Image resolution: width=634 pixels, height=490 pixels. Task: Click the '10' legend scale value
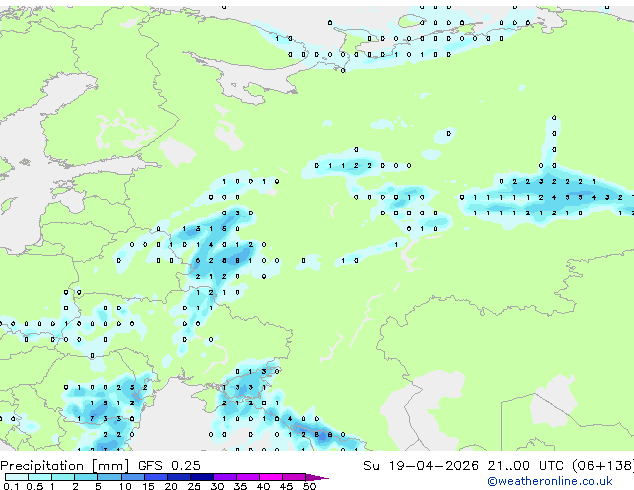[x=125, y=486]
